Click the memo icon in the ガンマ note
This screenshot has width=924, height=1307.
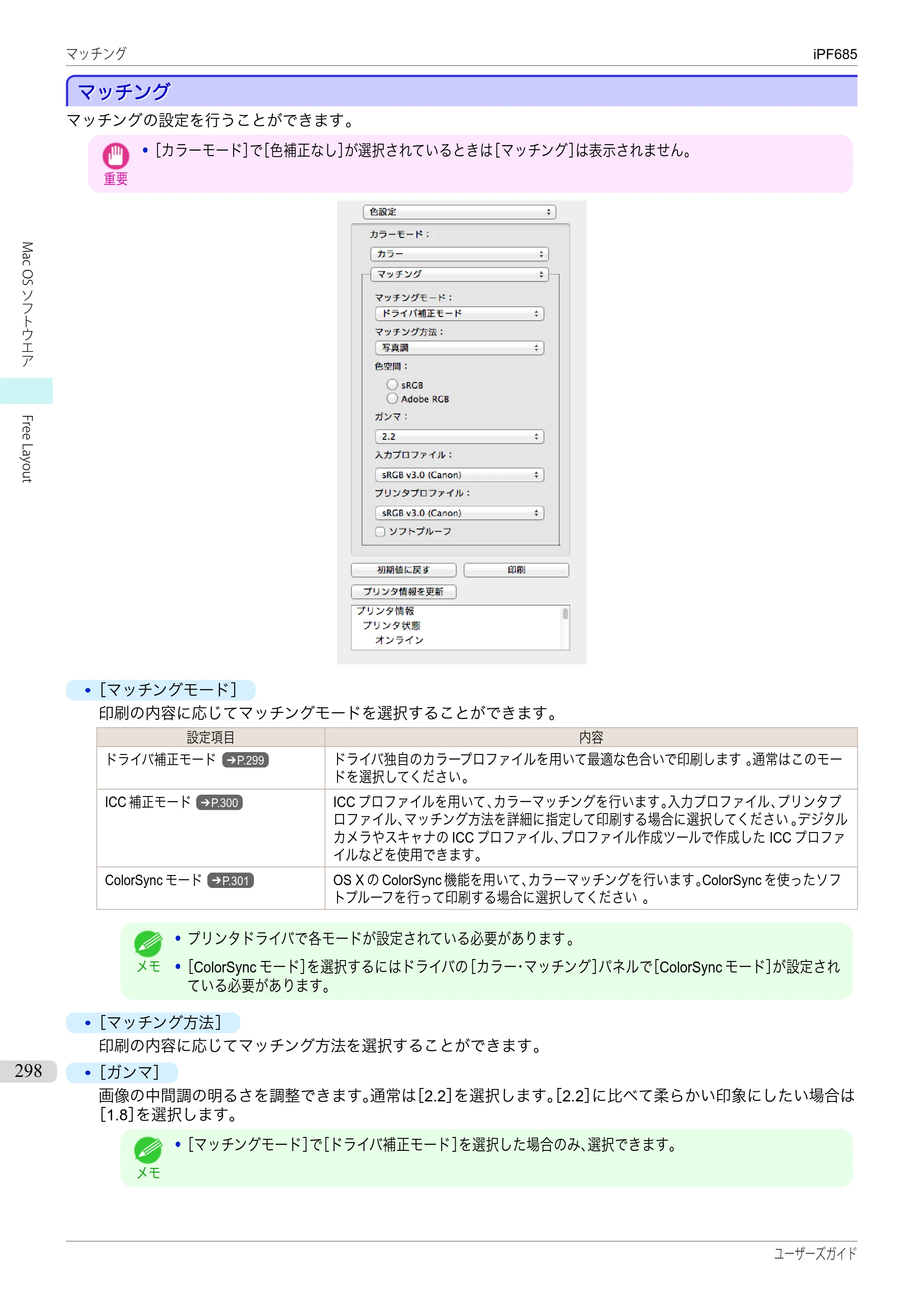[148, 1149]
